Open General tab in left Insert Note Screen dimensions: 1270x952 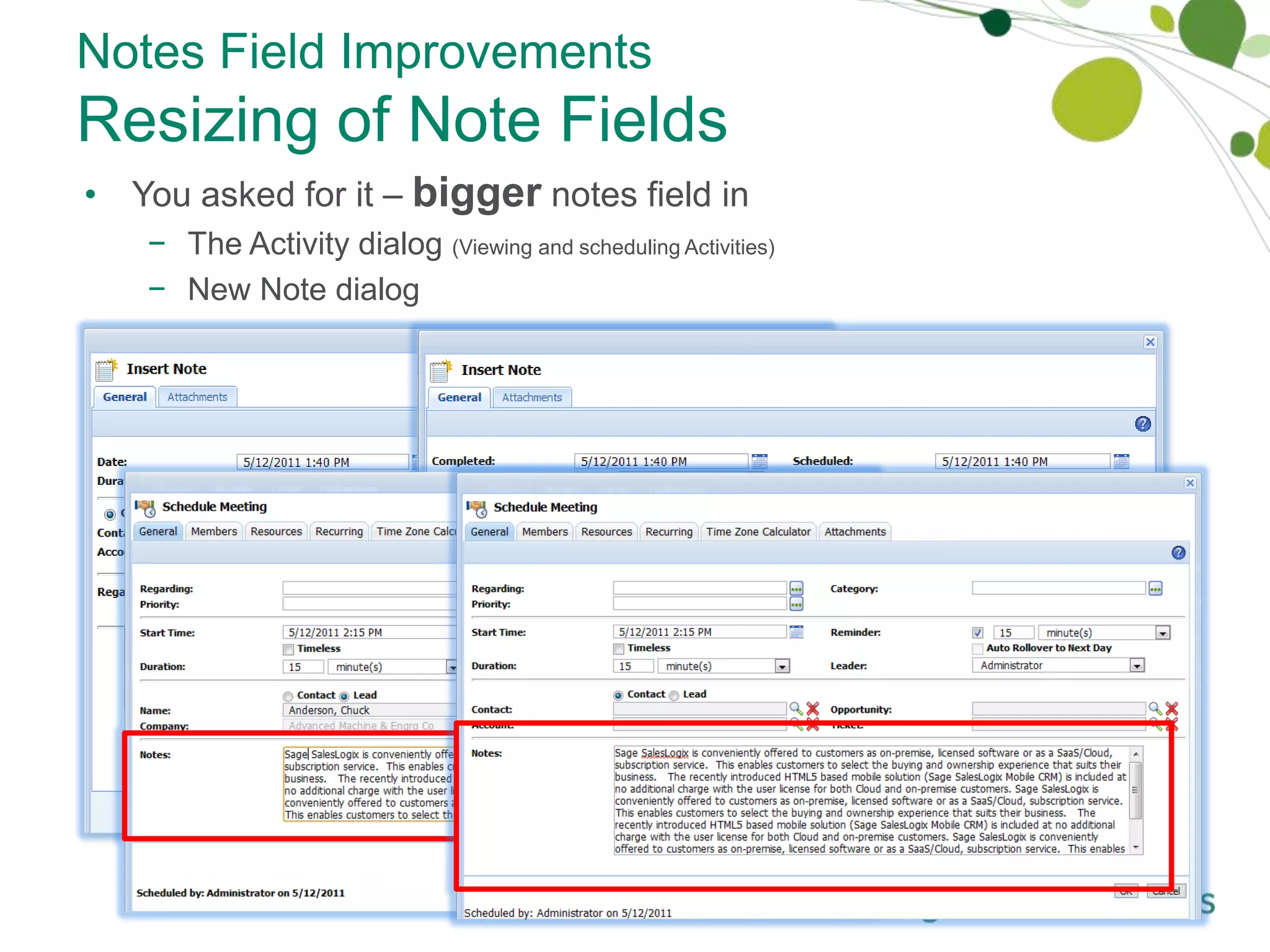pos(125,397)
